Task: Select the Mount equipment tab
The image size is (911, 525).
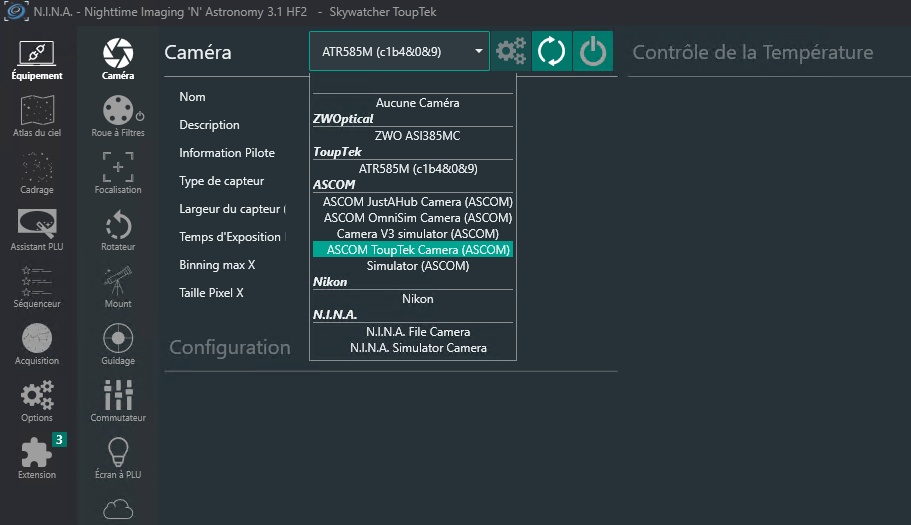Action: click(118, 287)
